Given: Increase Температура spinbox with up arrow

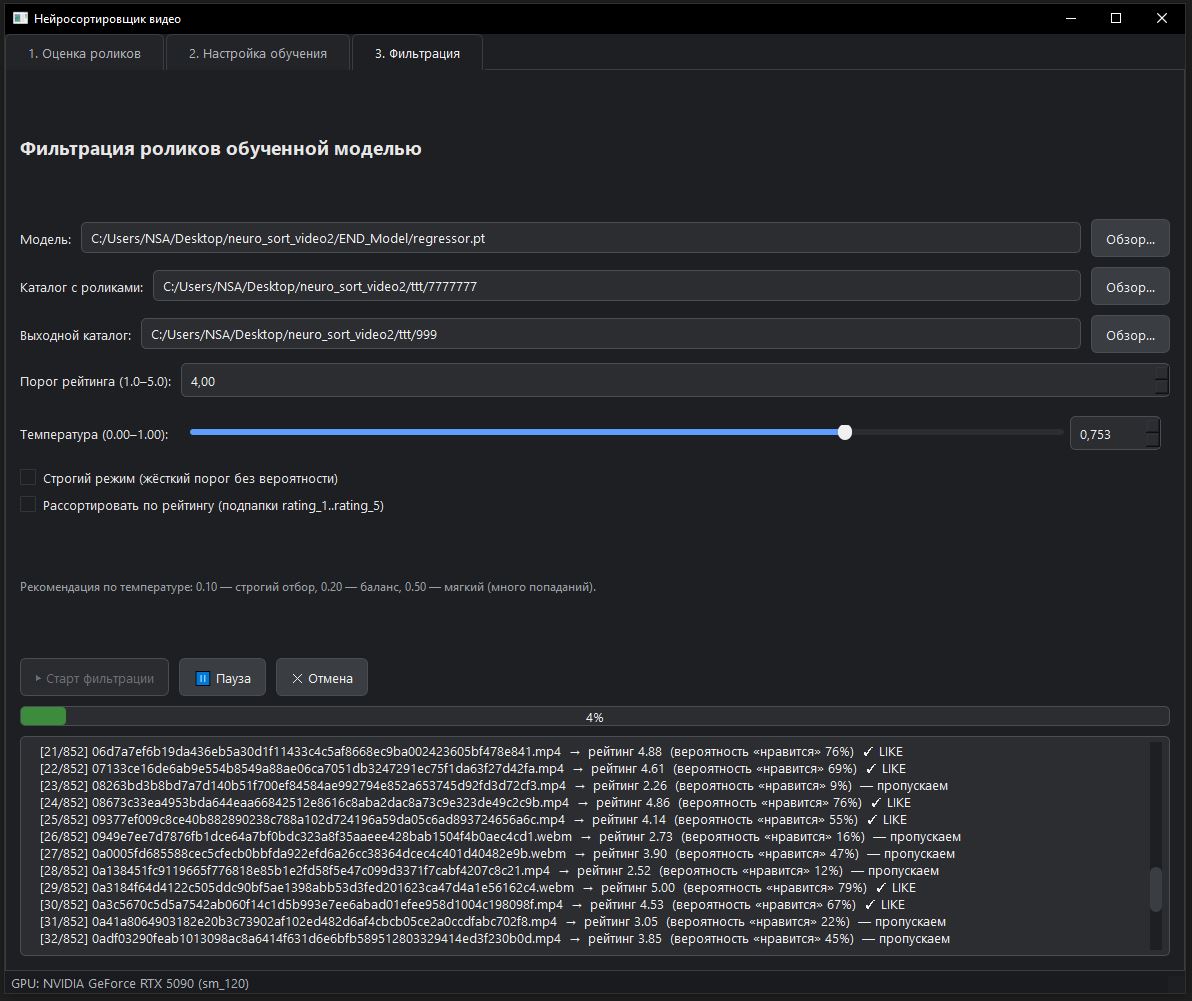Looking at the screenshot, I should [1152, 426].
